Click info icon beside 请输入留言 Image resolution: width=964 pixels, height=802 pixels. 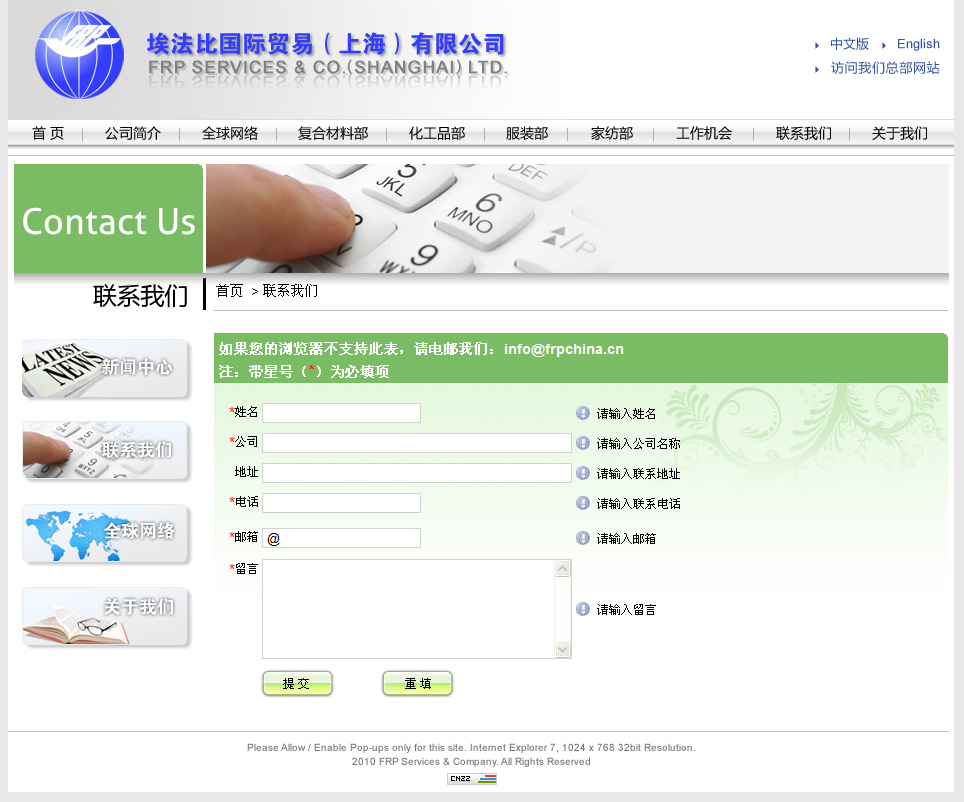583,609
